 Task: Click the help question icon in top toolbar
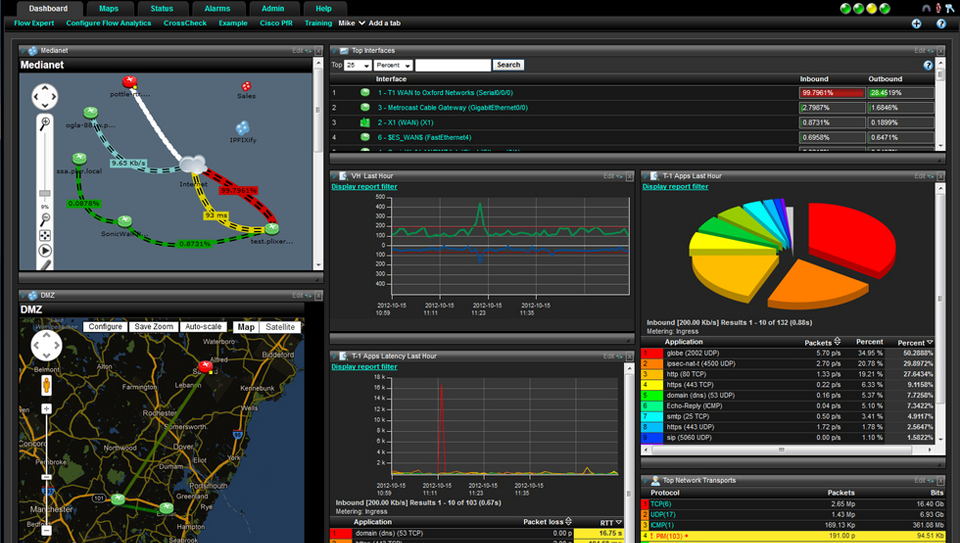[941, 24]
